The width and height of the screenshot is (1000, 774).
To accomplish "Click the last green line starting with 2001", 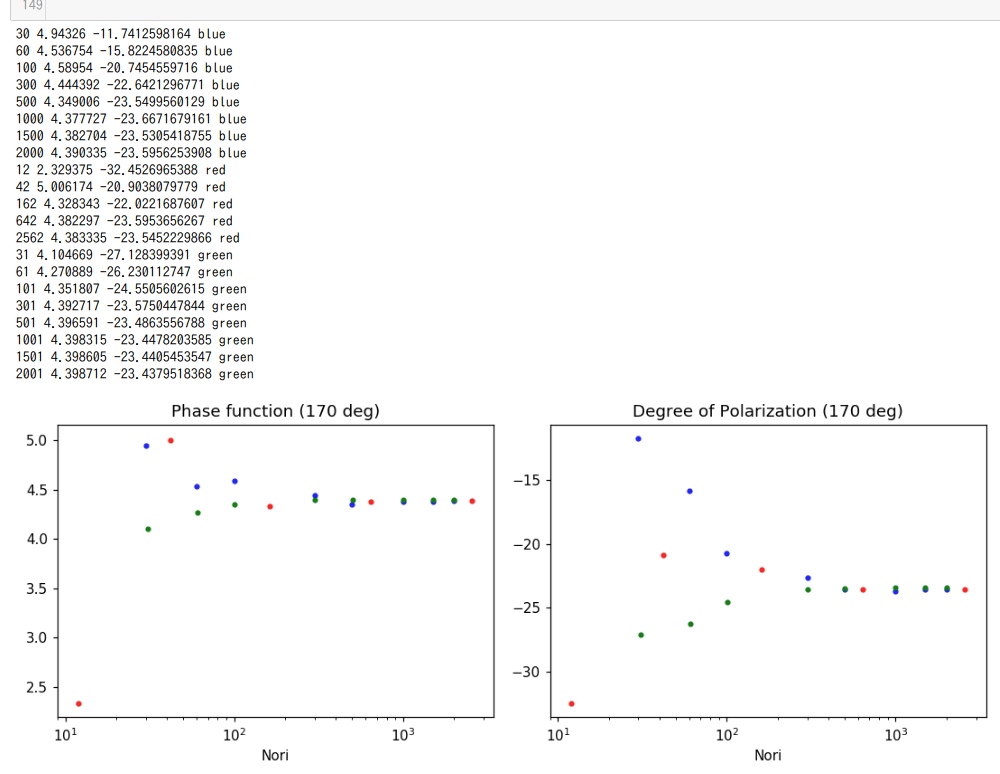I will pos(133,374).
